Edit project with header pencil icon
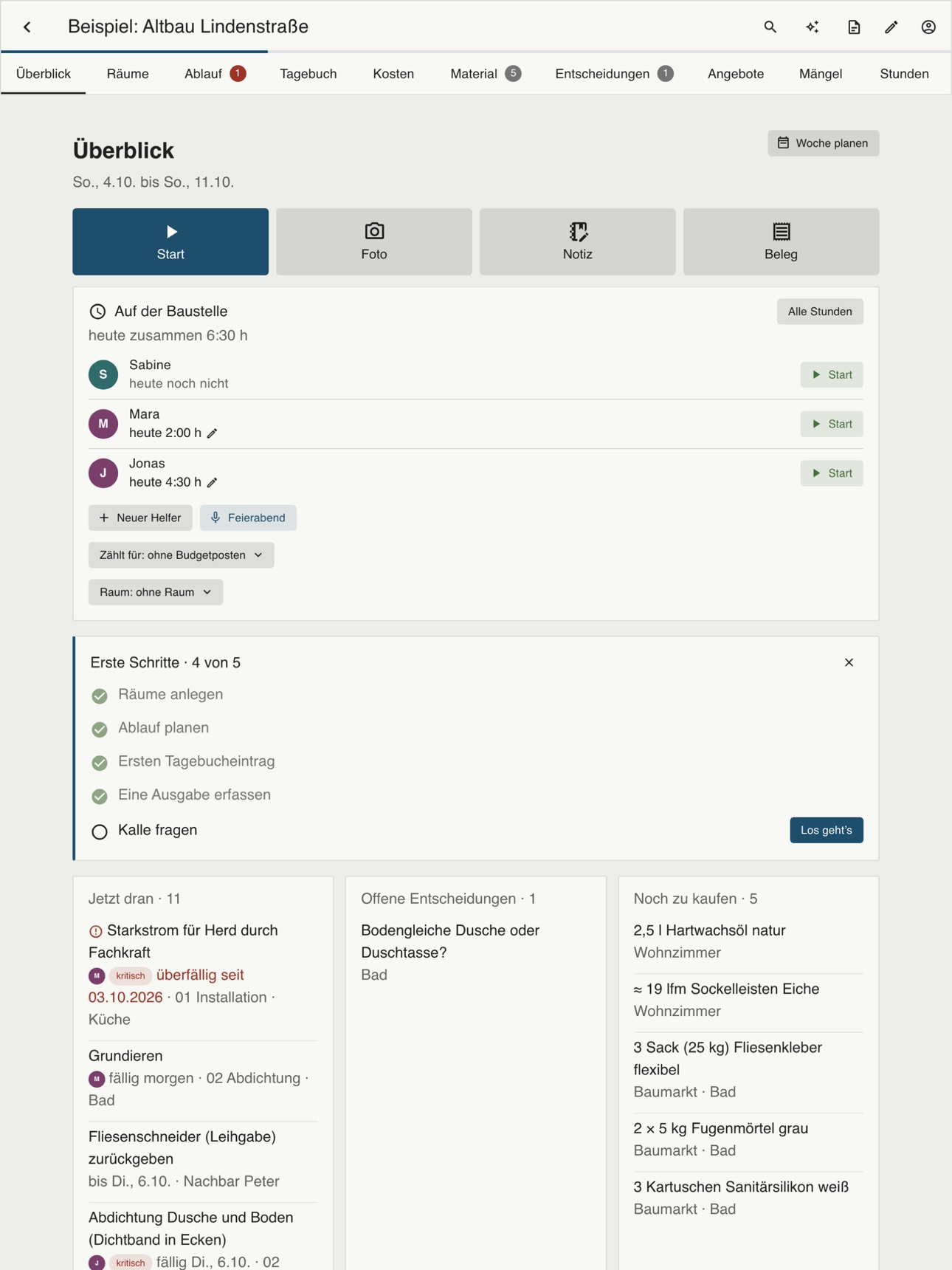The width and height of the screenshot is (952, 1270). pyautogui.click(x=891, y=27)
